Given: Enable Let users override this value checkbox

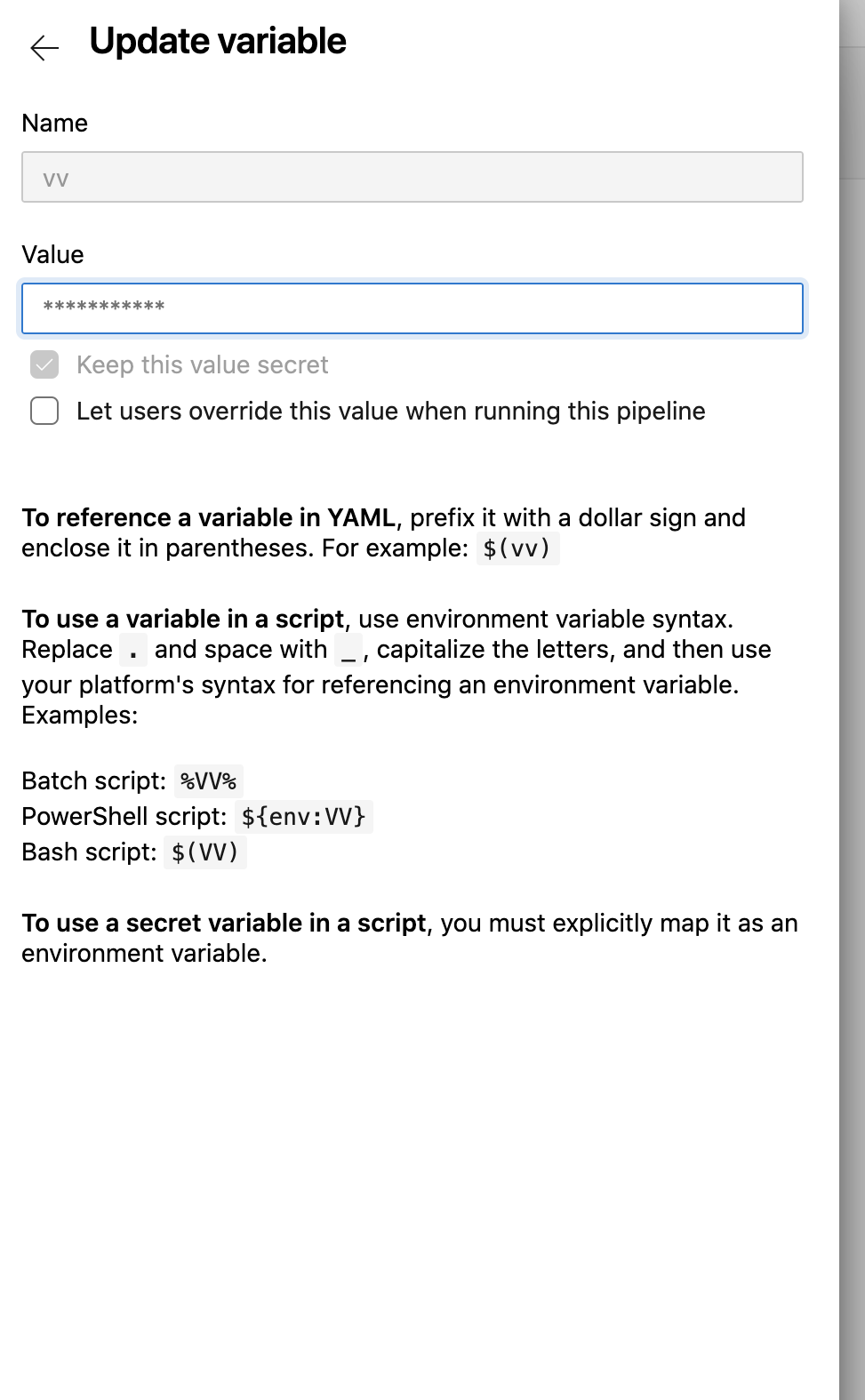Looking at the screenshot, I should (43, 412).
